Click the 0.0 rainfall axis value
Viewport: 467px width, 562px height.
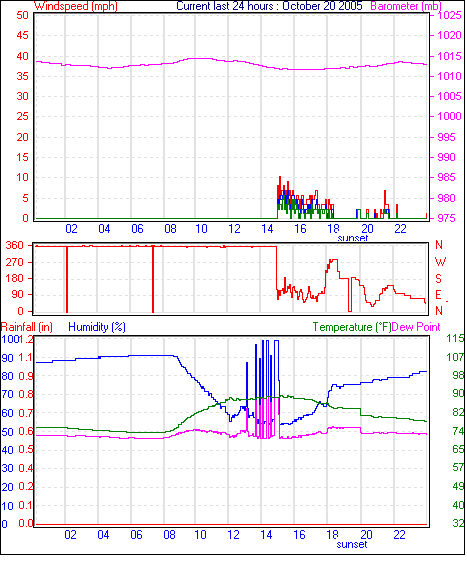[x=25, y=523]
